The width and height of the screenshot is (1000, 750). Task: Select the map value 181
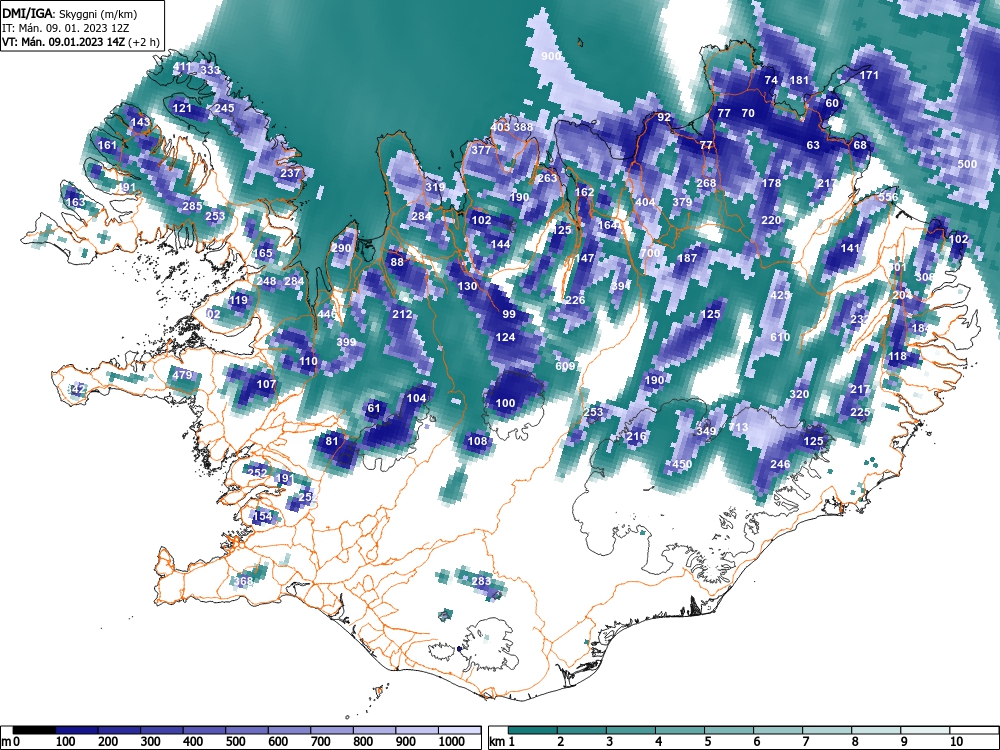point(799,80)
